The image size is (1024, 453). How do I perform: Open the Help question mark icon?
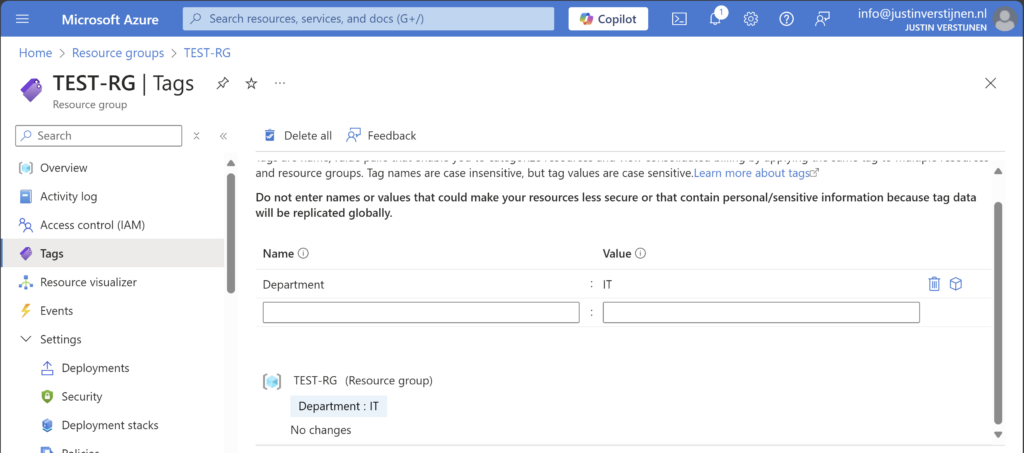tap(786, 19)
